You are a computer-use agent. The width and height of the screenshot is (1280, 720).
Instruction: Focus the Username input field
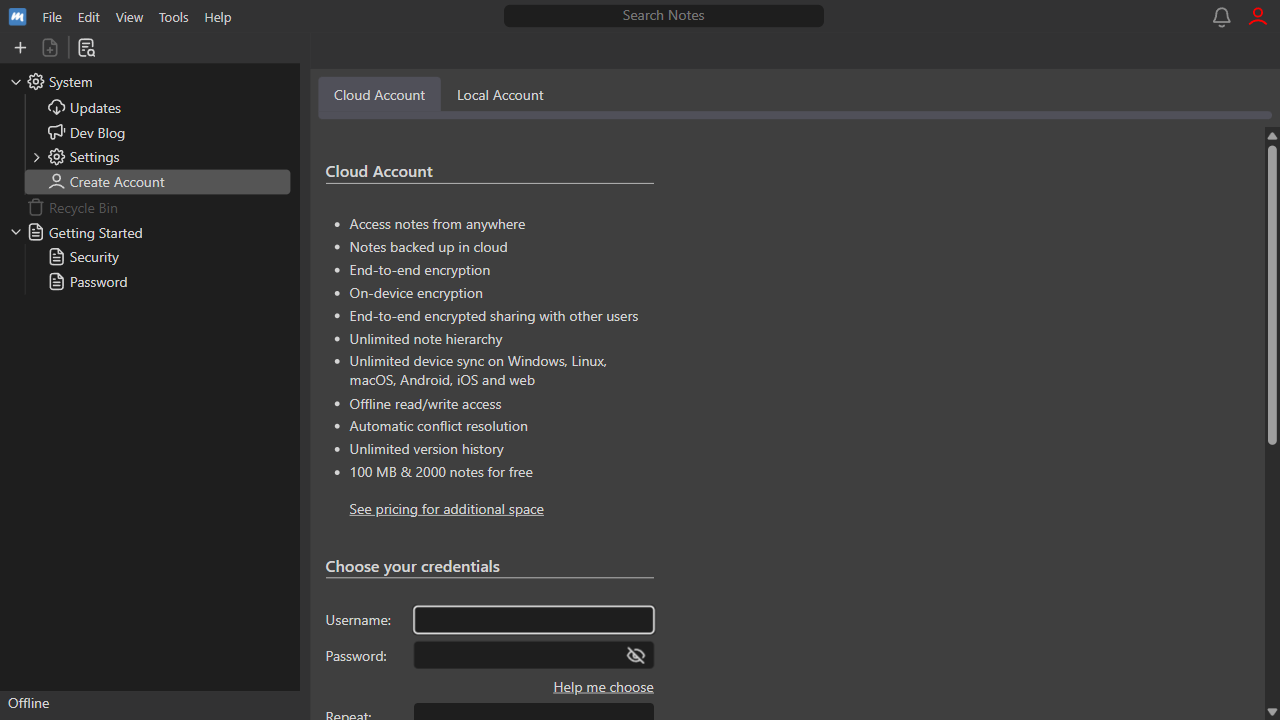tap(534, 620)
